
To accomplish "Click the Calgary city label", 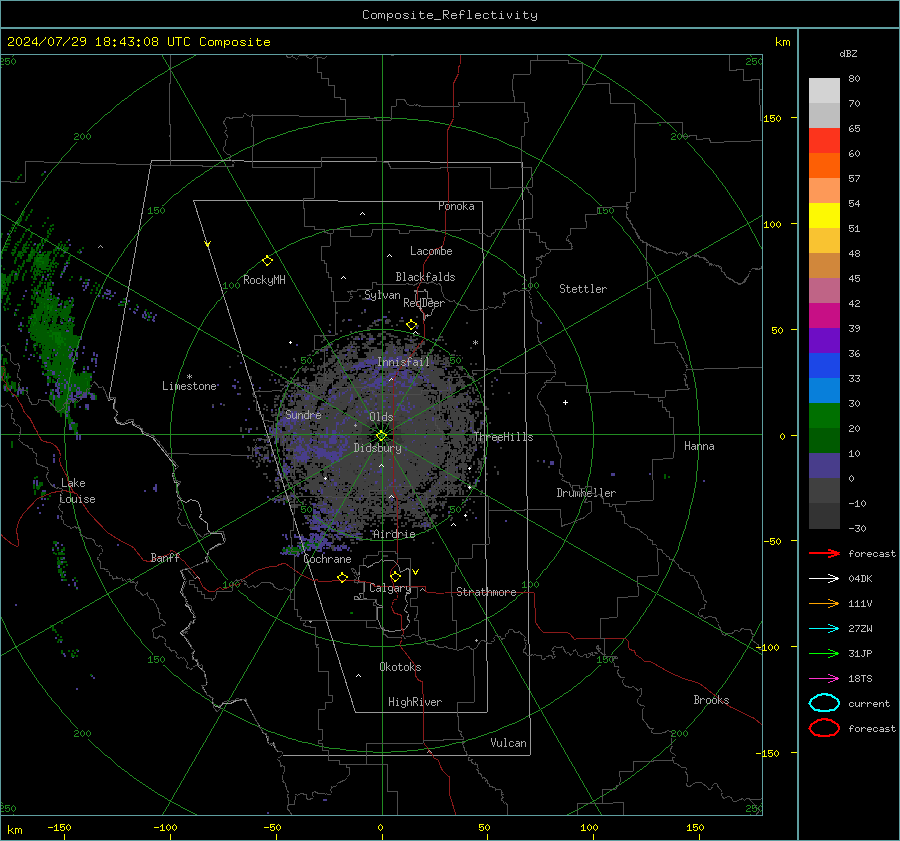I will (x=390, y=588).
